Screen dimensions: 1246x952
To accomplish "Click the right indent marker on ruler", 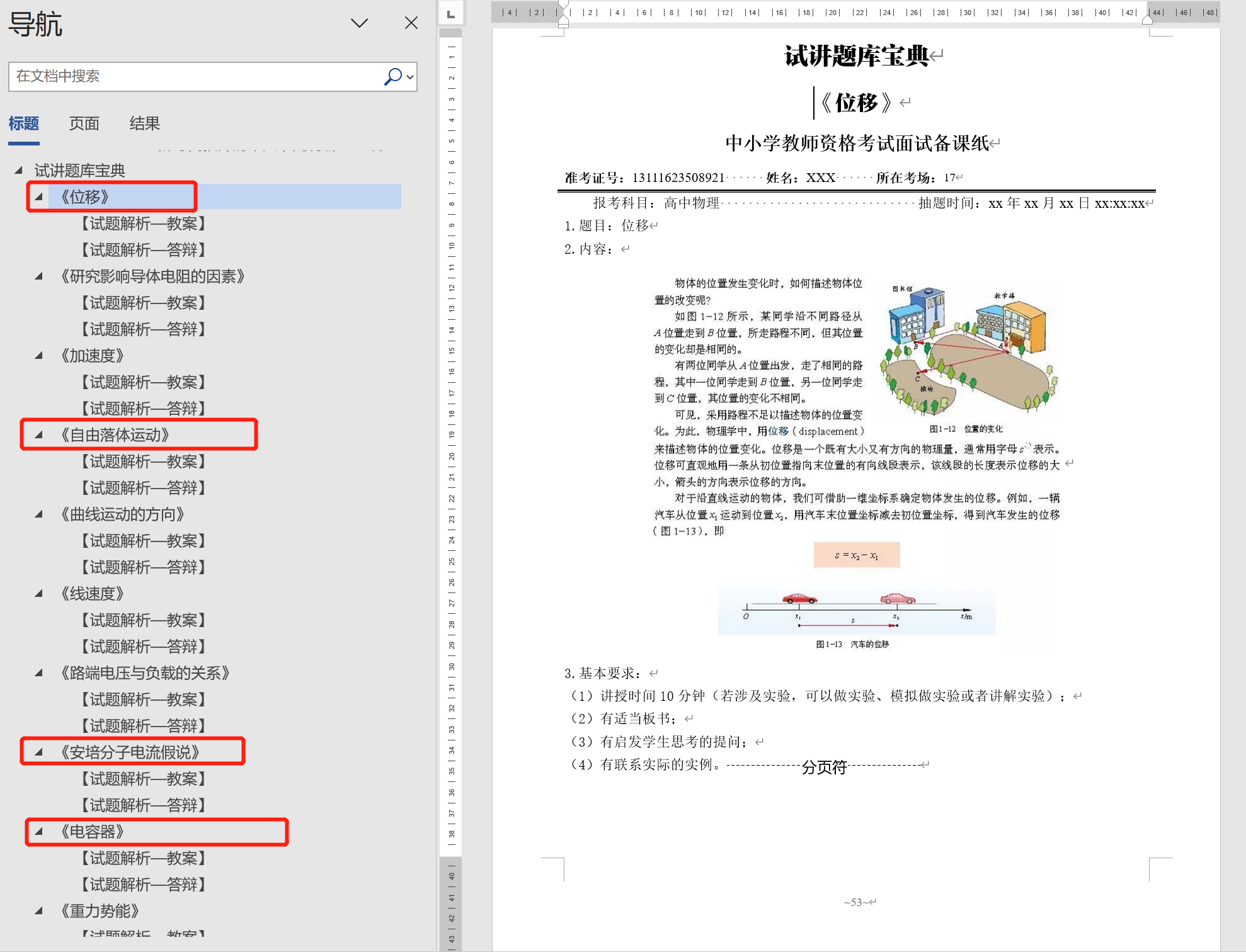I will click(x=1147, y=20).
